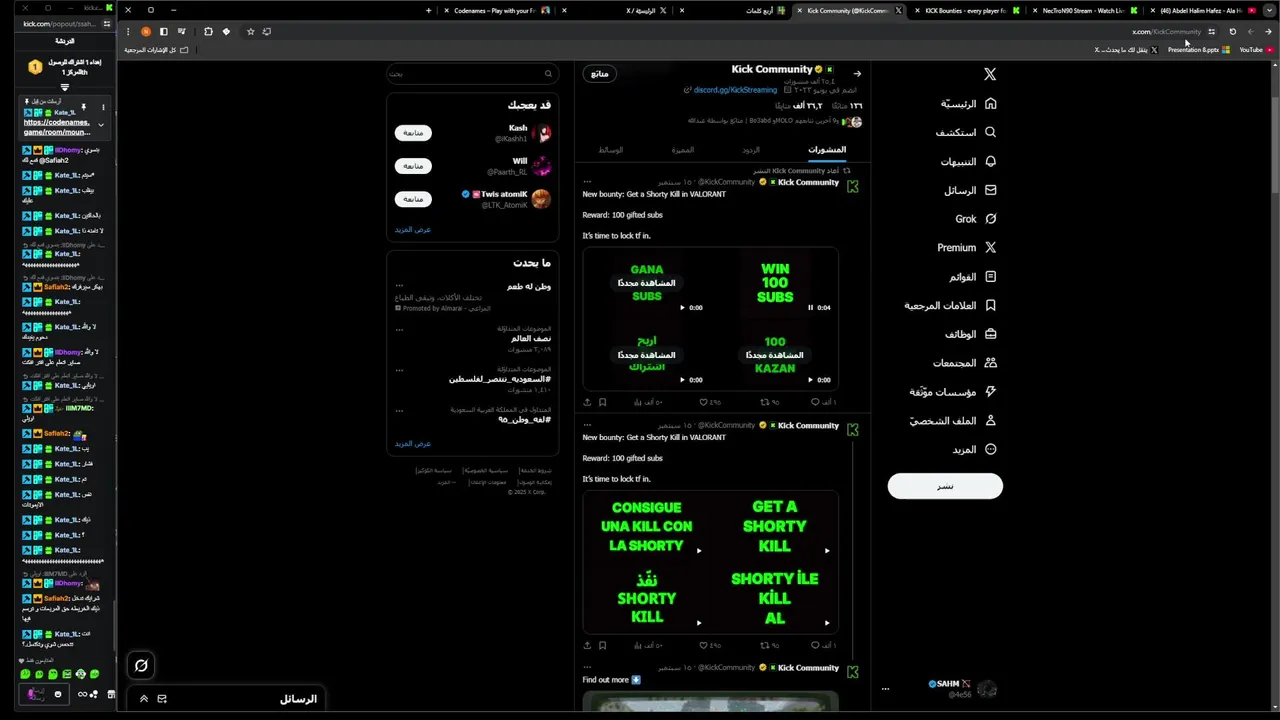
Task: Click عرض المزيد under trends
Action: (x=413, y=444)
